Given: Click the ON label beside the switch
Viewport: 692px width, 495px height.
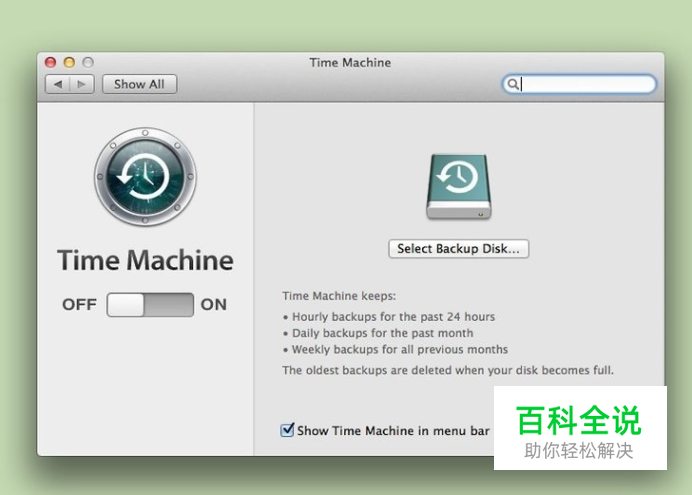Looking at the screenshot, I should pos(214,304).
